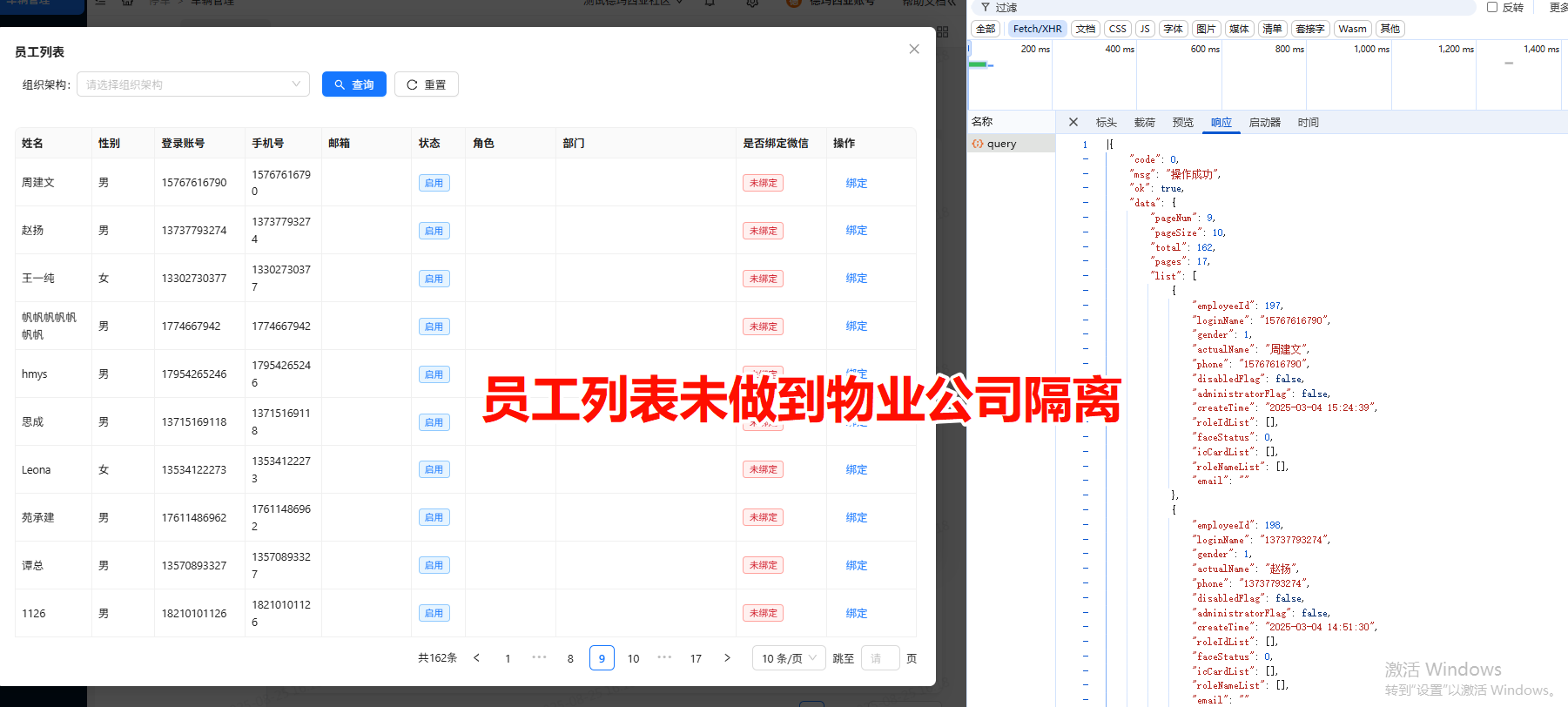Select page 8 in pagination
This screenshot has height=707, width=1568.
(570, 658)
